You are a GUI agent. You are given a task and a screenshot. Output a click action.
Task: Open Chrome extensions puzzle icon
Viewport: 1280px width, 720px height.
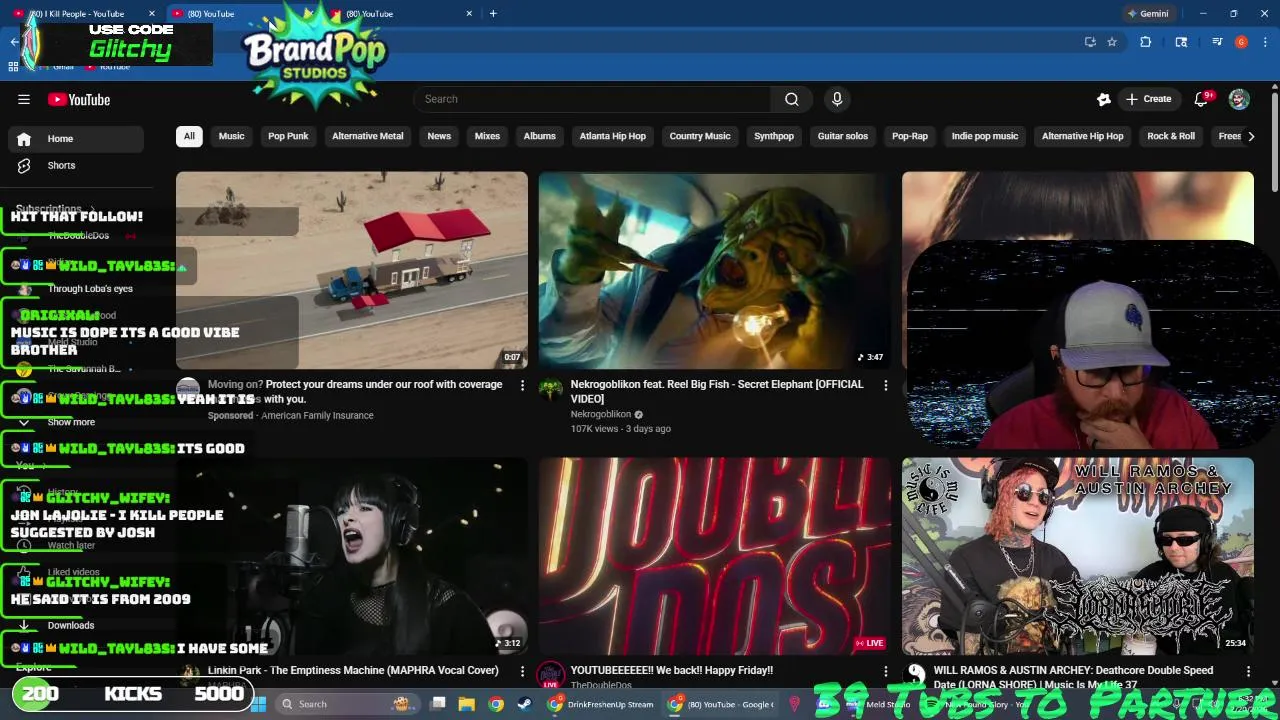1145,42
